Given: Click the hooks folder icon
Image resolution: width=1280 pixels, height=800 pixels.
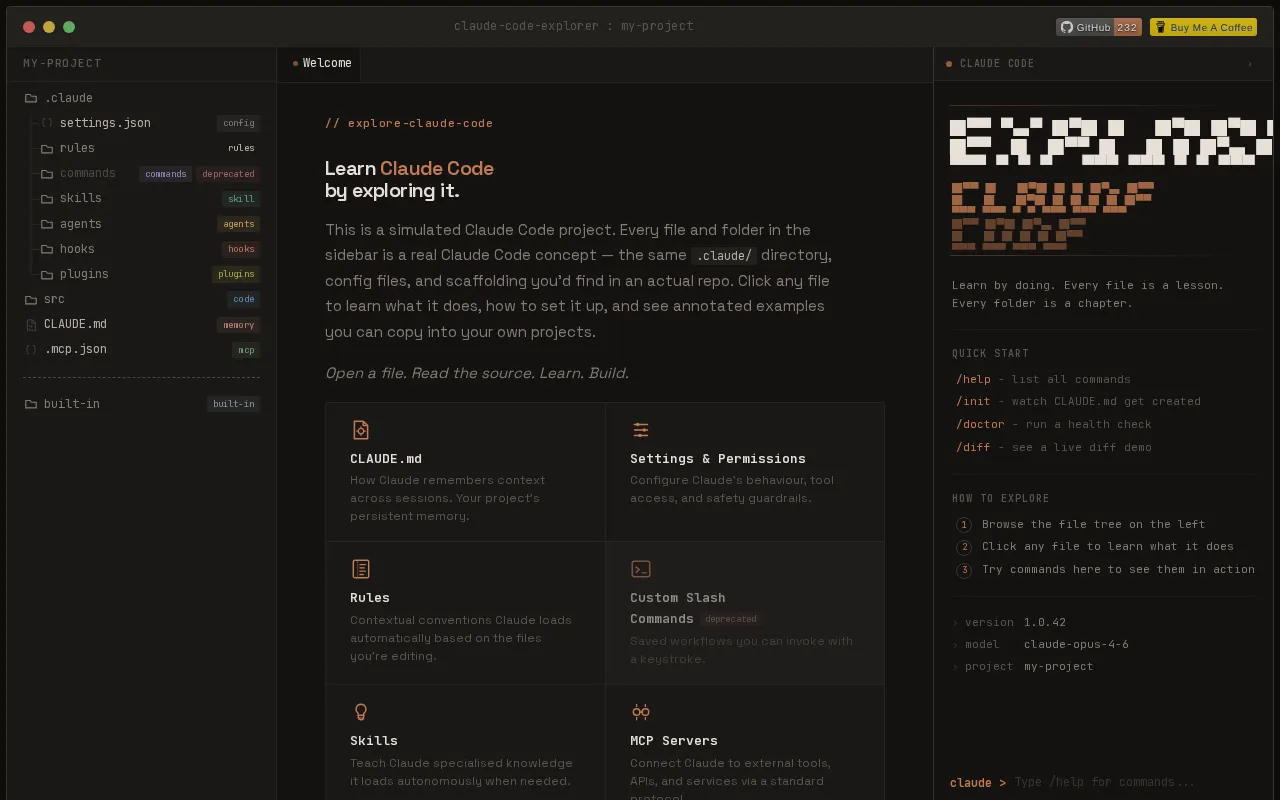Looking at the screenshot, I should coord(47,249).
